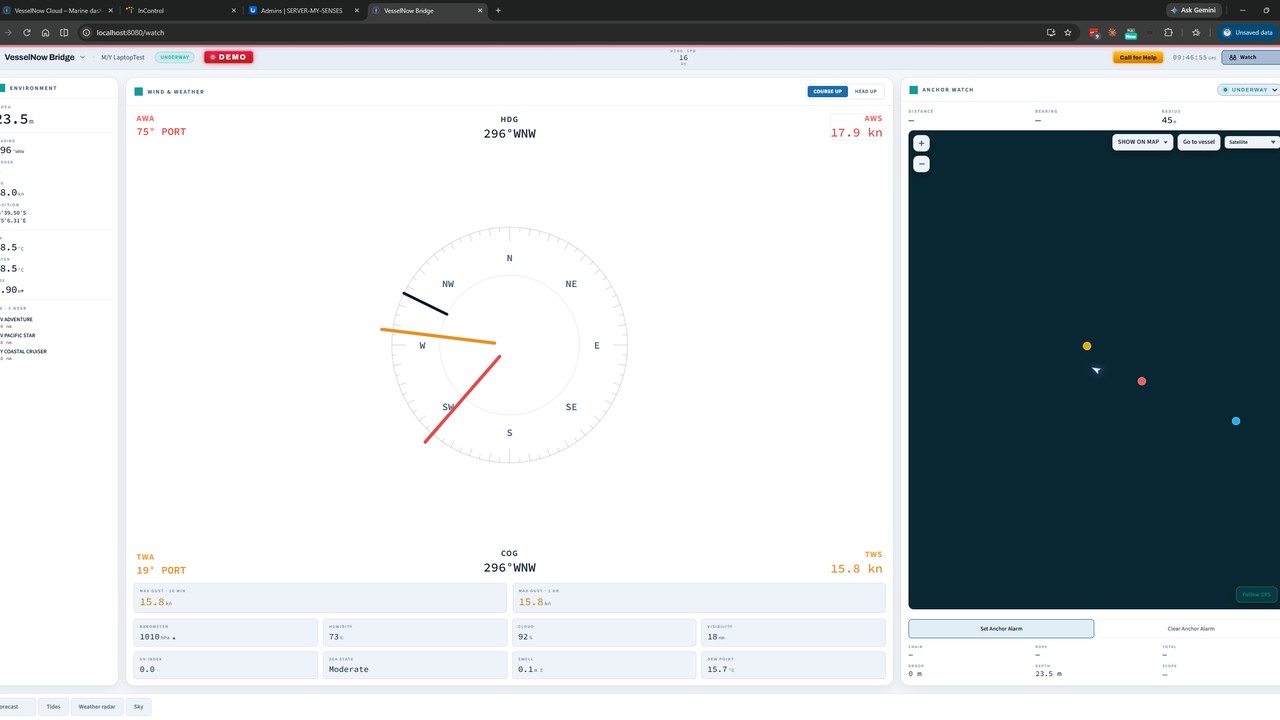Click the AWS 17.9 kn value
Image resolution: width=1280 pixels, height=720 pixels.
(856, 132)
